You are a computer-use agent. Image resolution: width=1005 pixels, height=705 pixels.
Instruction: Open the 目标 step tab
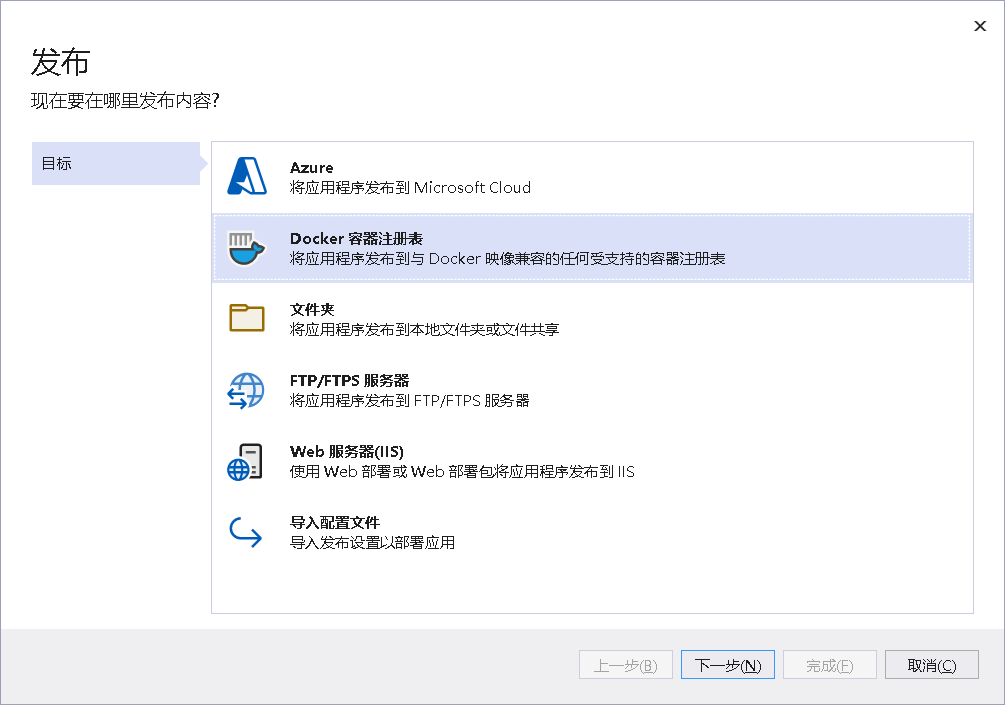115,164
